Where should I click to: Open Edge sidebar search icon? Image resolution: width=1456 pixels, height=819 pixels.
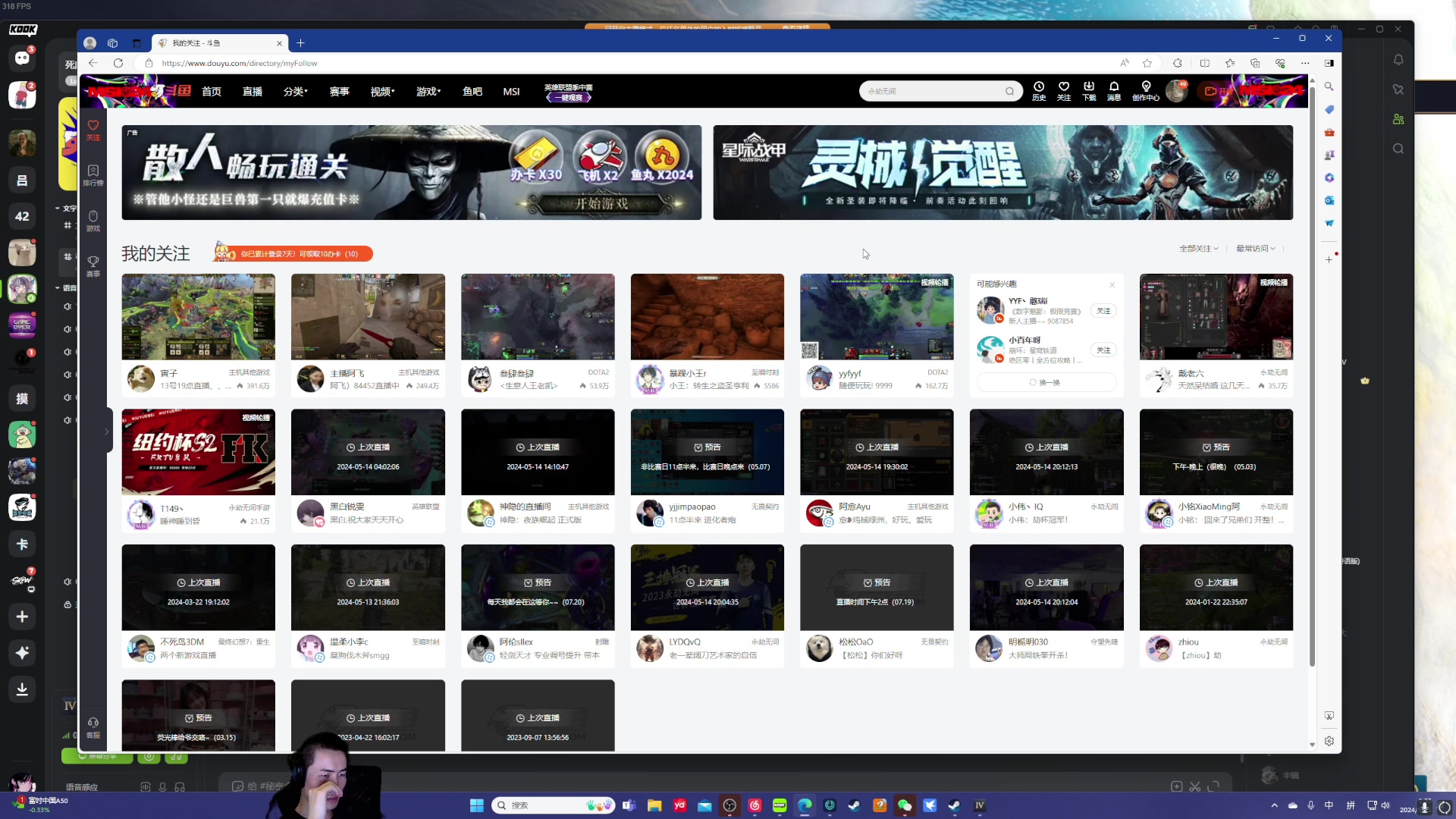point(1329,86)
